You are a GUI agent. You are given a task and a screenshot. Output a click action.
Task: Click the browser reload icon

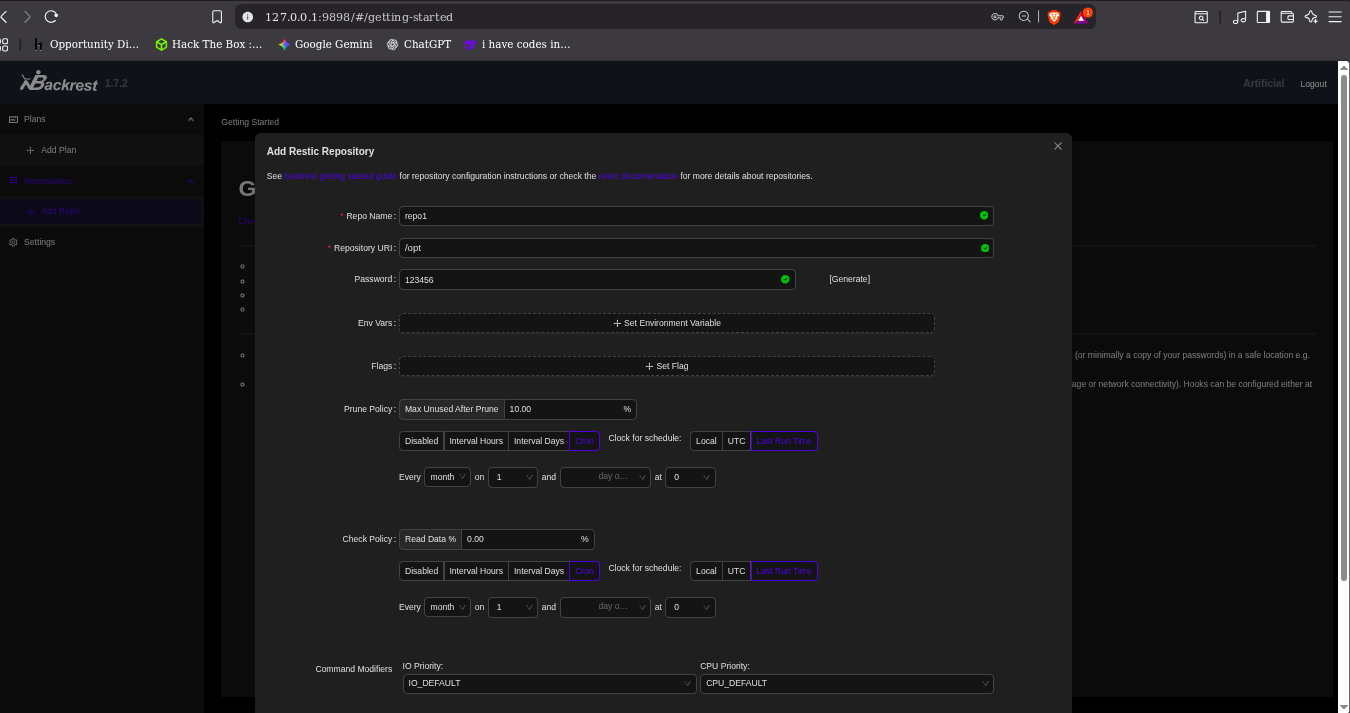tap(51, 17)
